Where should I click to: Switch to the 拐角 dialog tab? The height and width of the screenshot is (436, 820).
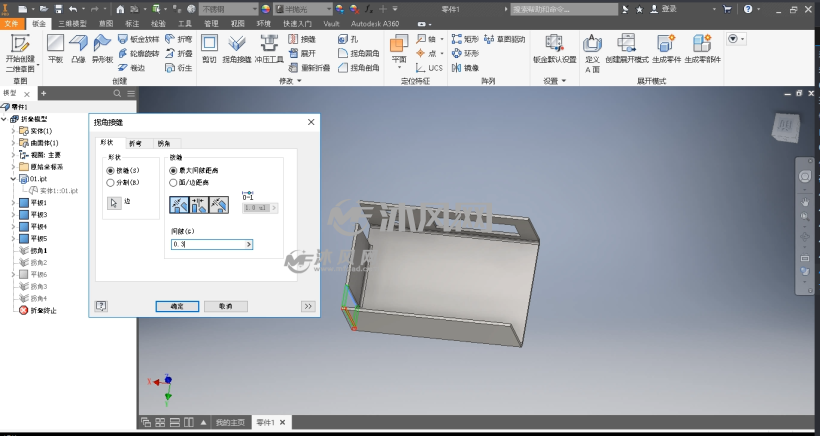click(164, 143)
